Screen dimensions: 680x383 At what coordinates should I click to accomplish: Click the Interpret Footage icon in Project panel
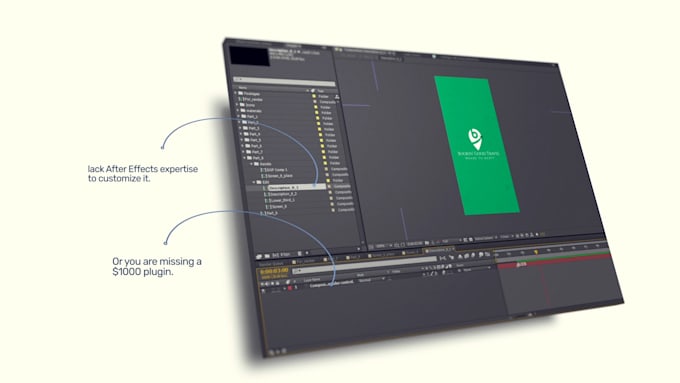click(259, 256)
